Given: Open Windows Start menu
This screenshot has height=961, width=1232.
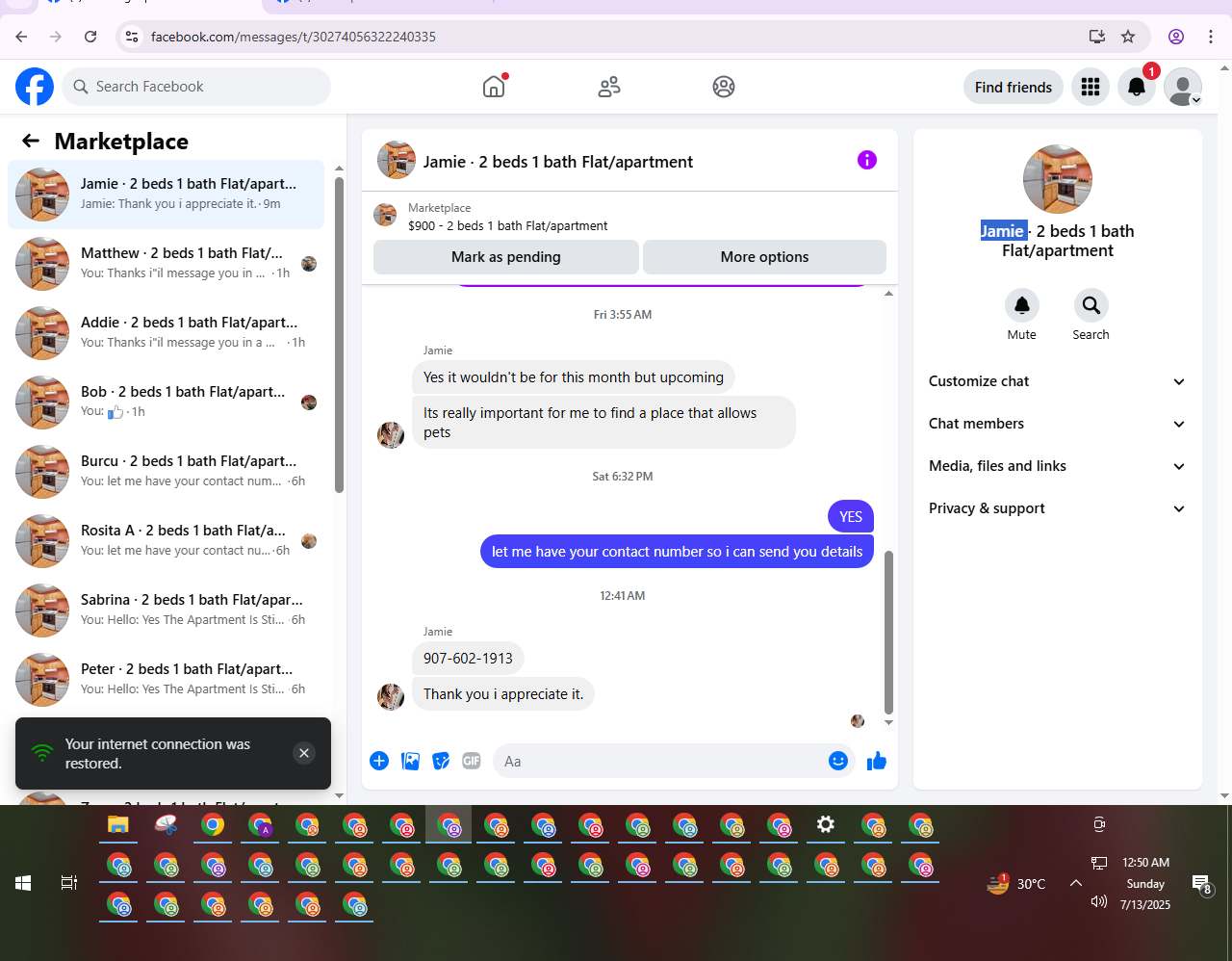Looking at the screenshot, I should [x=23, y=883].
